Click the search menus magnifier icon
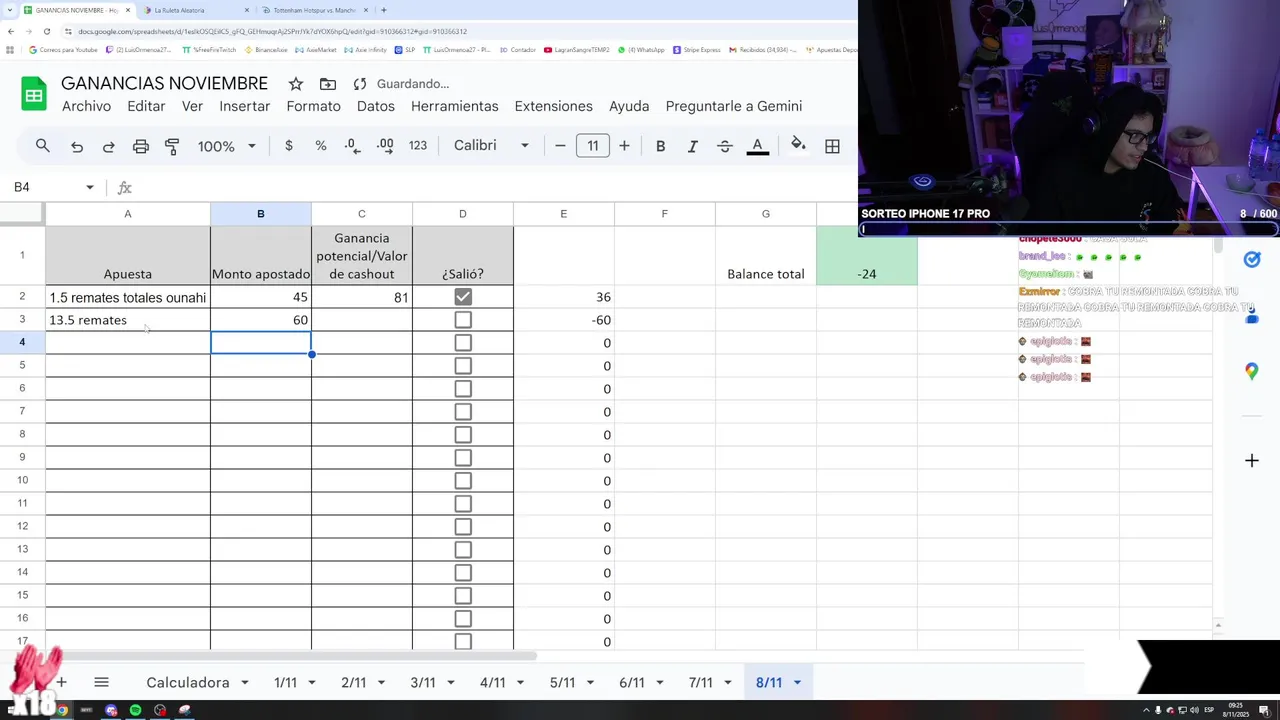This screenshot has height=720, width=1280. [42, 146]
